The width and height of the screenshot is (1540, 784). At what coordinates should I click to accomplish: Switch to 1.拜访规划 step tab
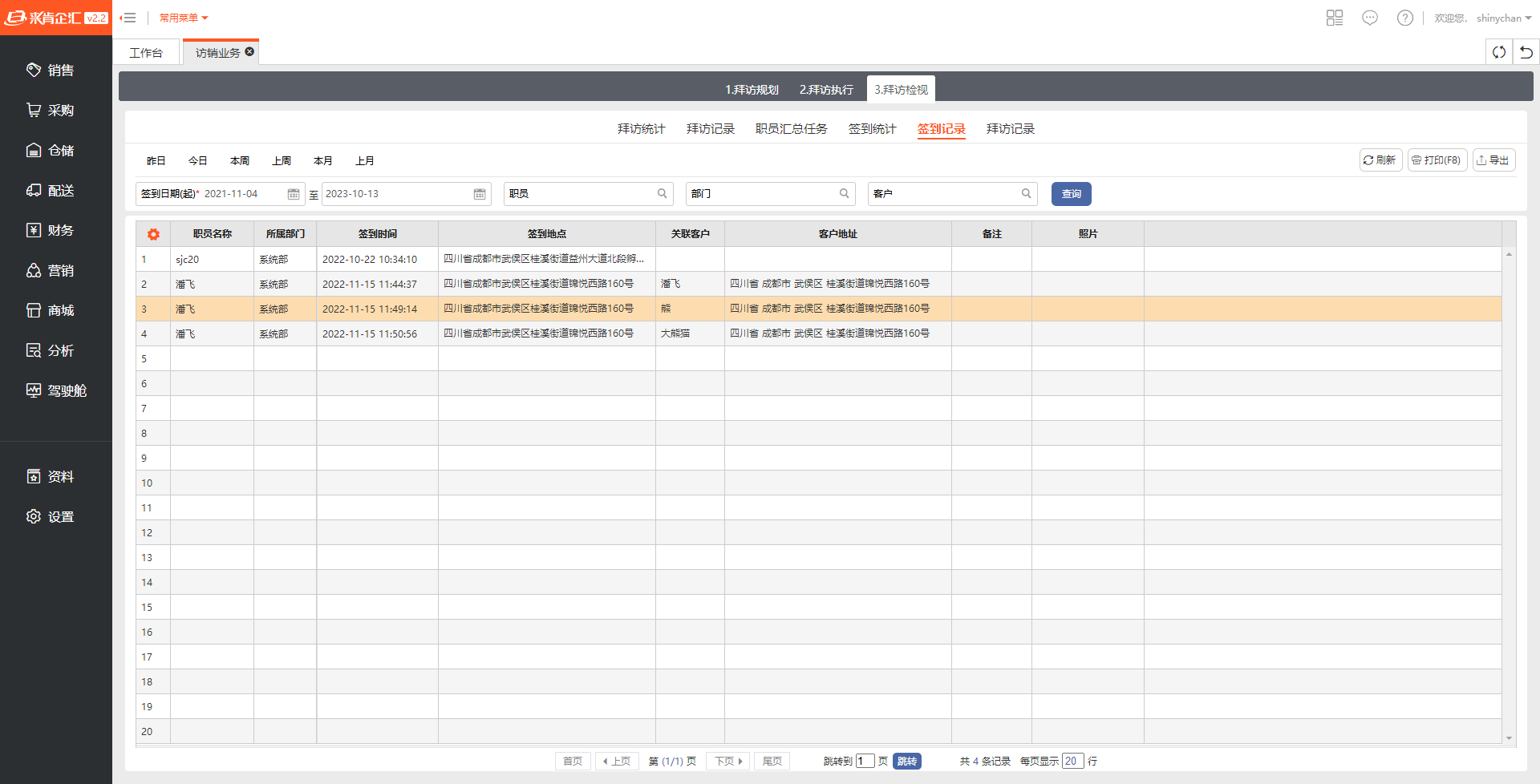(x=752, y=89)
